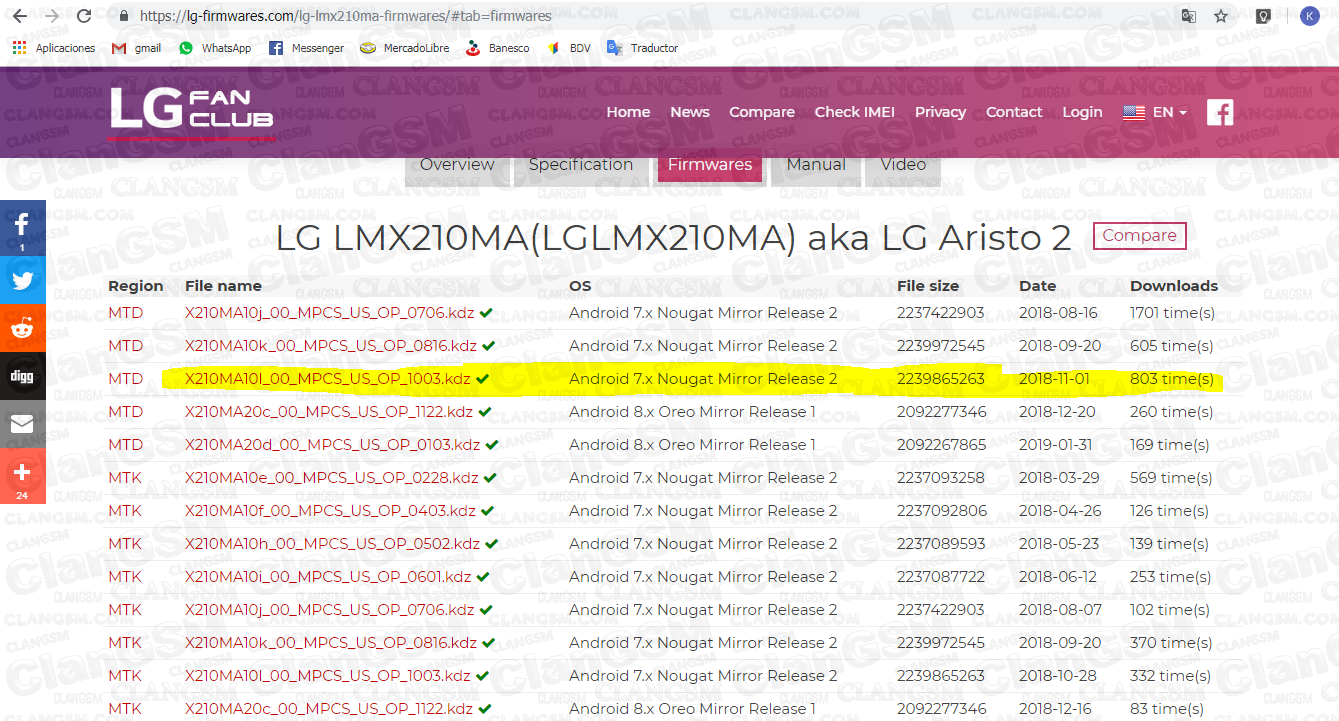Click file size 2237093258

(x=941, y=478)
